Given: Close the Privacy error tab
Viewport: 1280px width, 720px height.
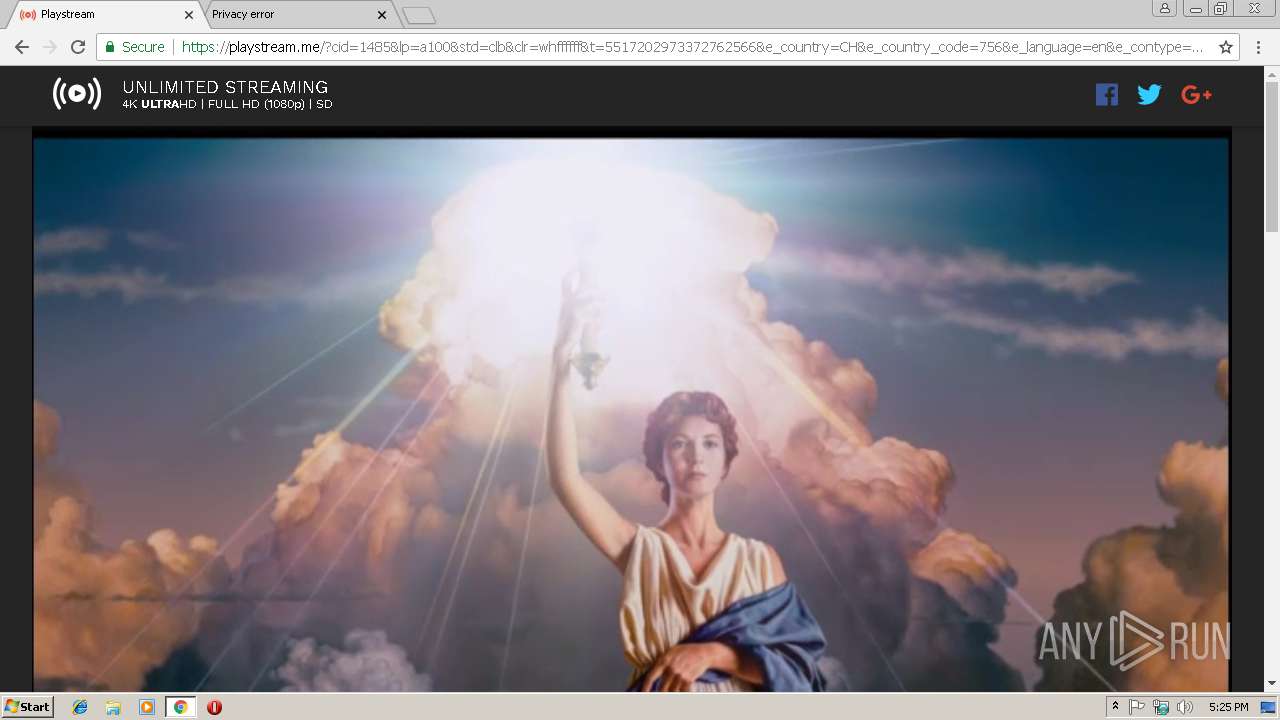Looking at the screenshot, I should tap(382, 15).
